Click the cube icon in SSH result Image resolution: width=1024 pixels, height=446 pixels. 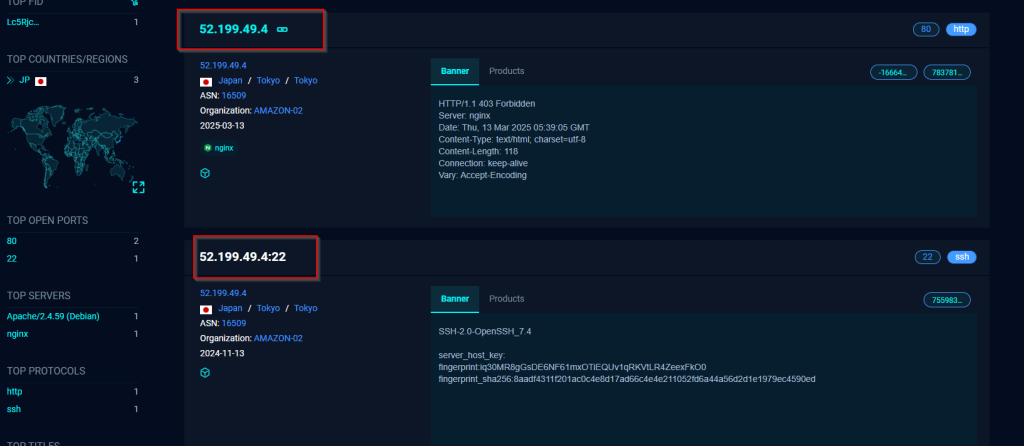205,372
